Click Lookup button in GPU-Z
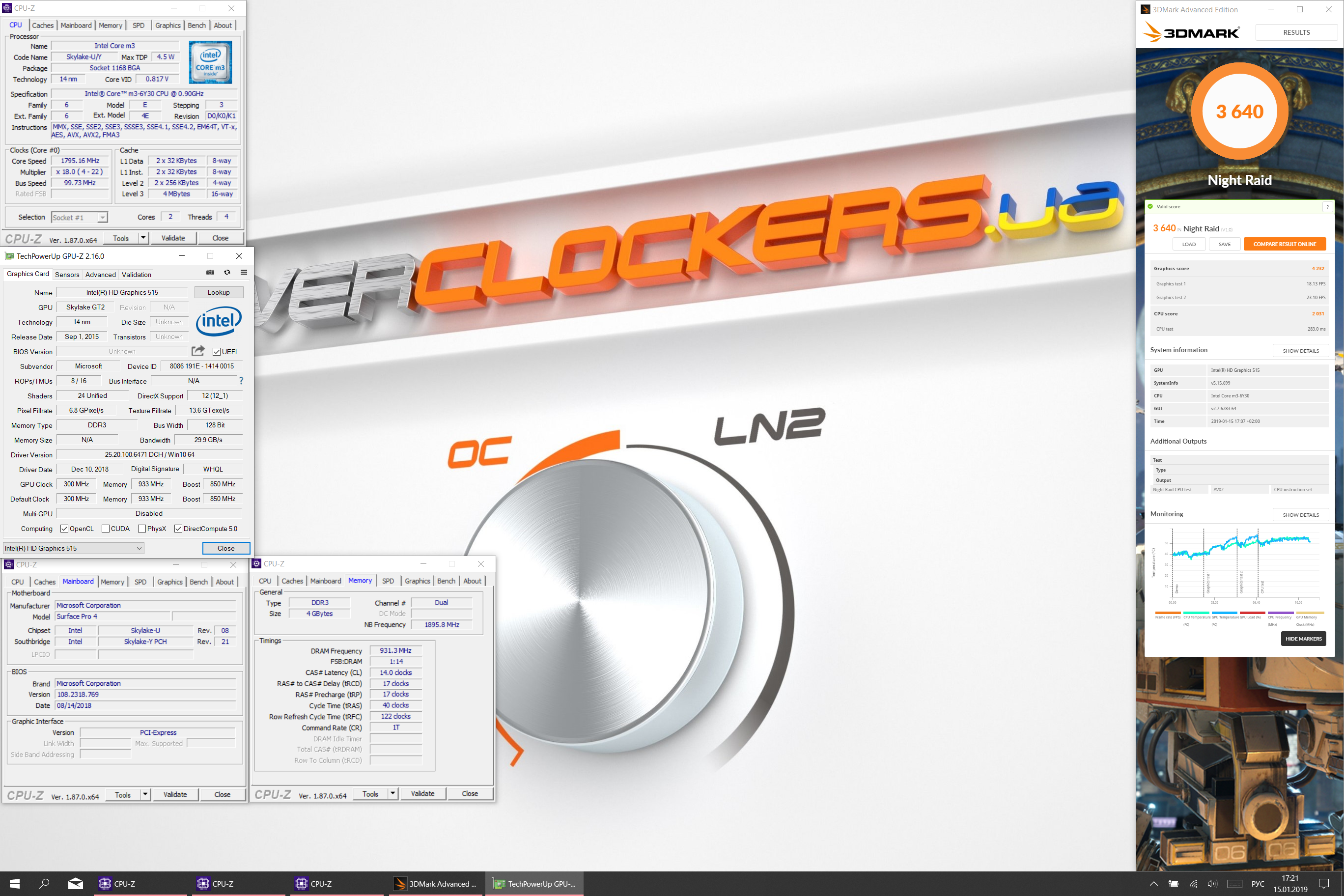The height and width of the screenshot is (896, 1344). pos(218,292)
